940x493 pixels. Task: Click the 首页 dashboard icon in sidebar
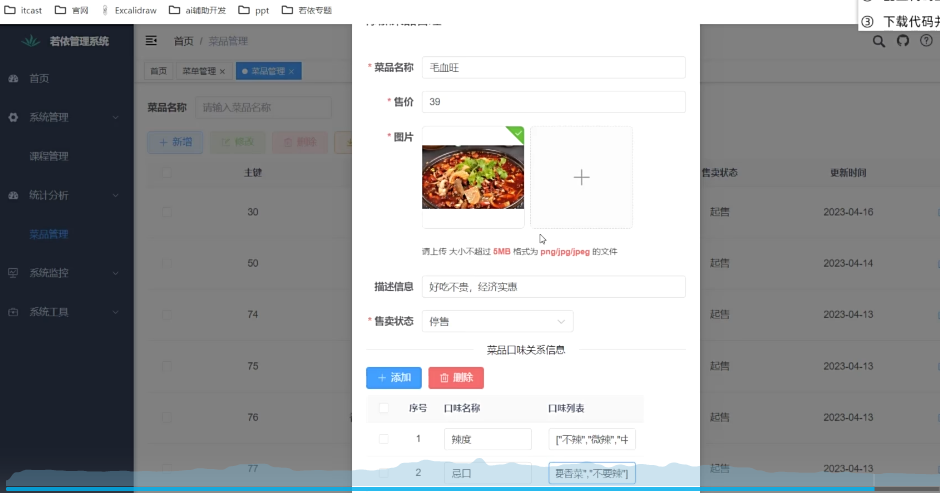[13, 79]
